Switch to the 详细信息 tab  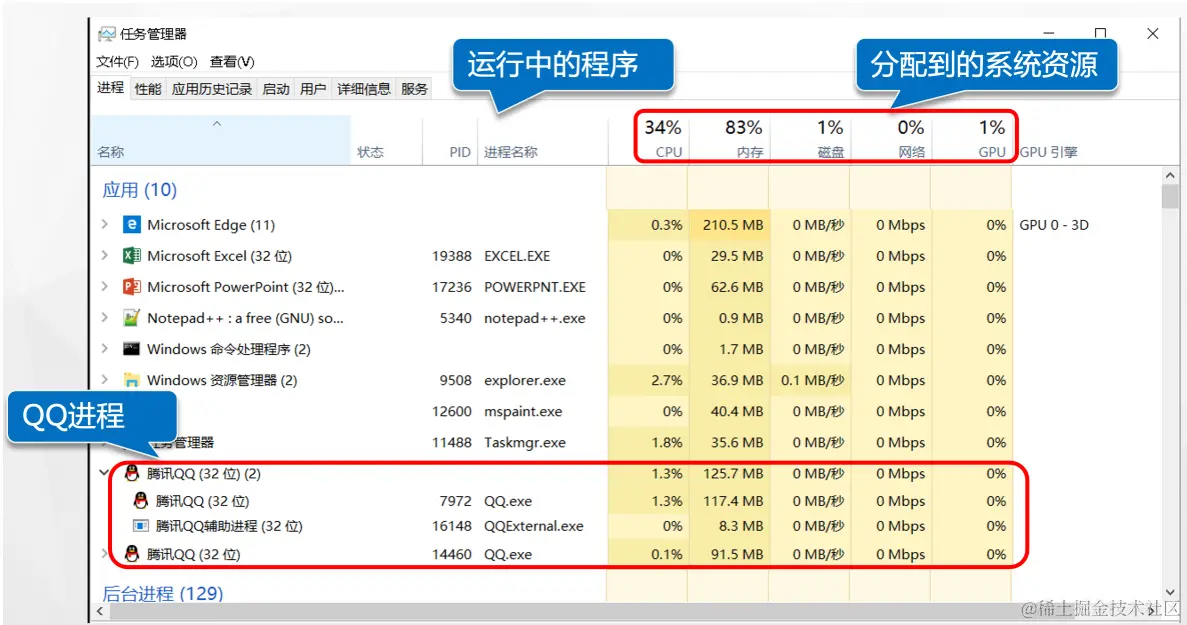point(364,89)
